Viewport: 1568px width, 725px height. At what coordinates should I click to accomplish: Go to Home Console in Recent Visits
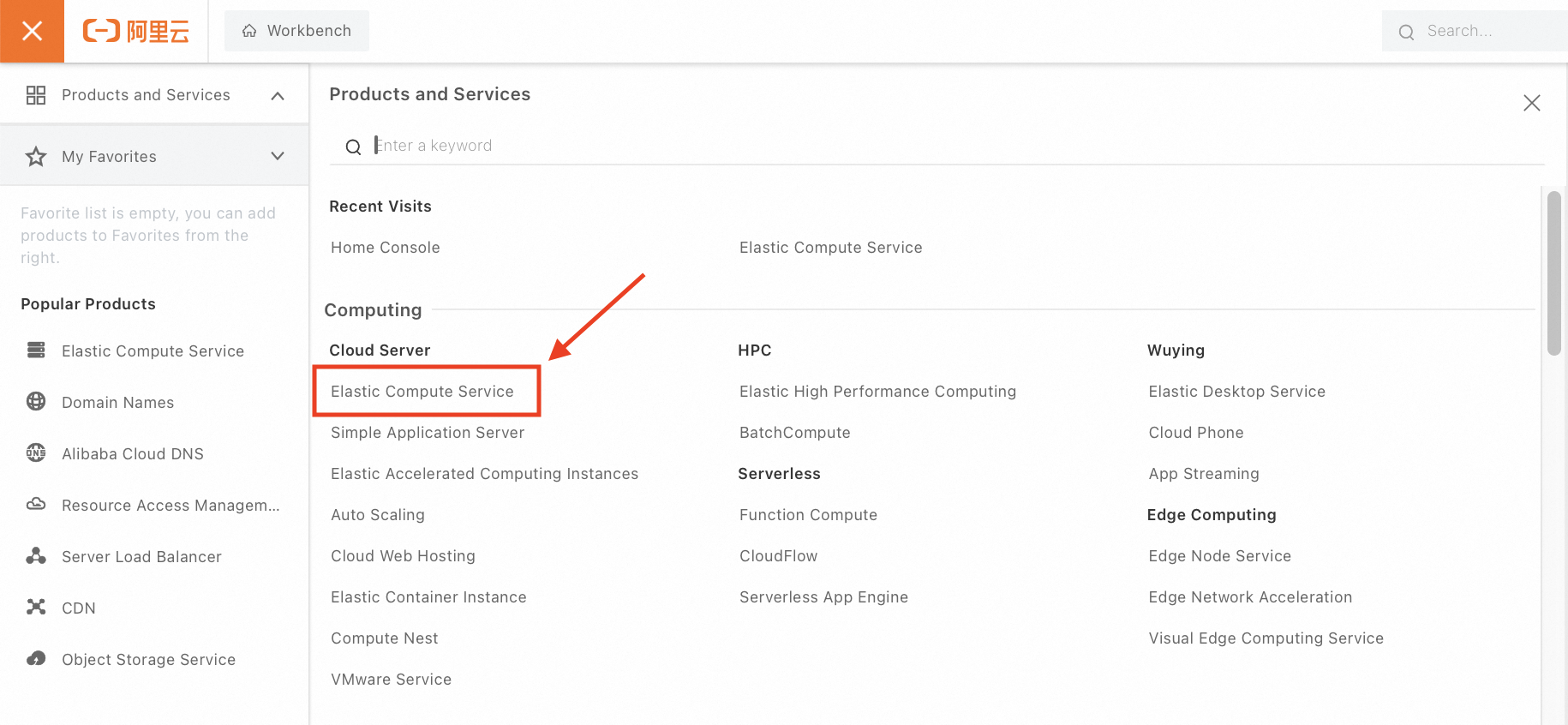[385, 248]
